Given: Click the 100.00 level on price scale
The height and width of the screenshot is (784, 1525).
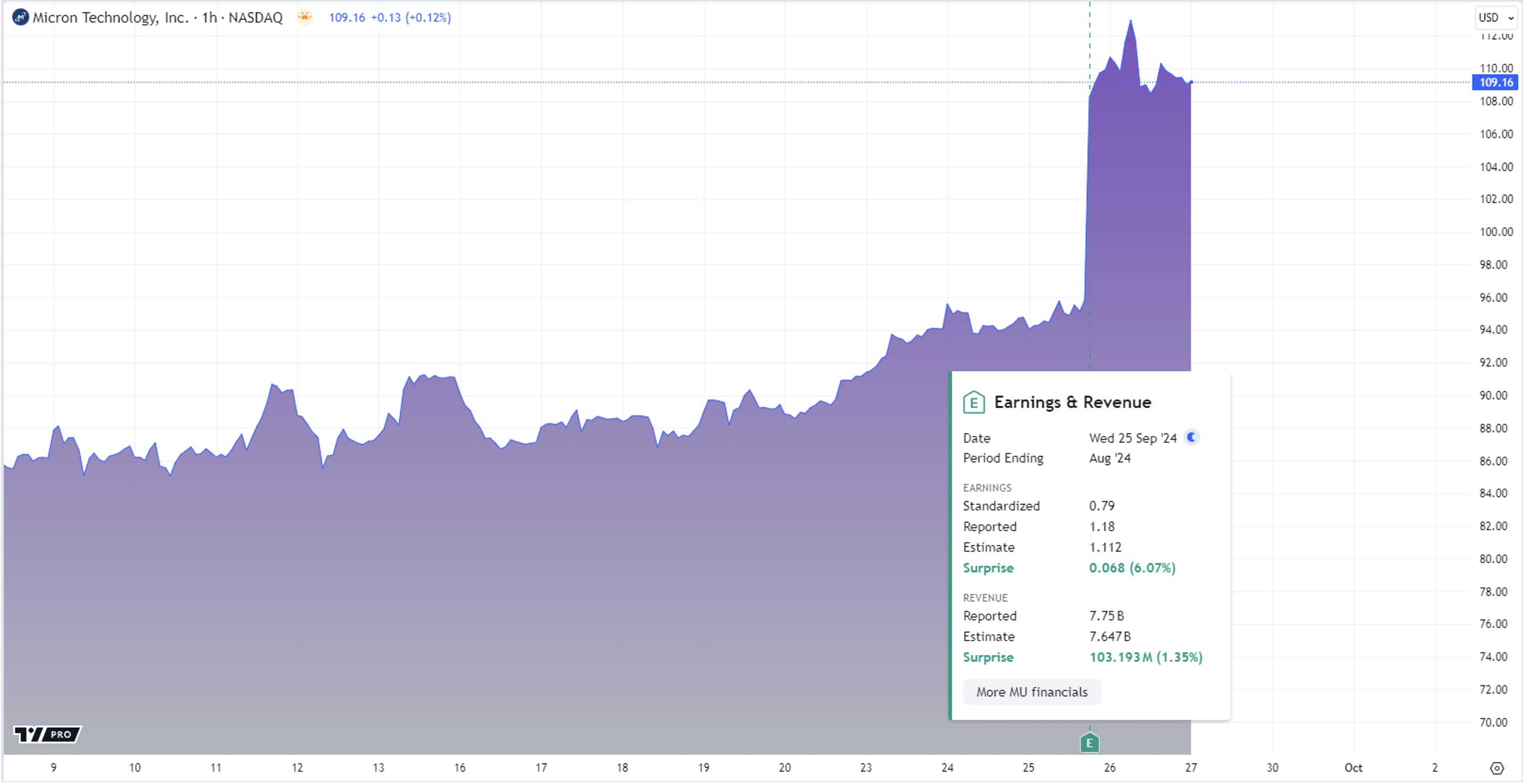Looking at the screenshot, I should [1496, 232].
